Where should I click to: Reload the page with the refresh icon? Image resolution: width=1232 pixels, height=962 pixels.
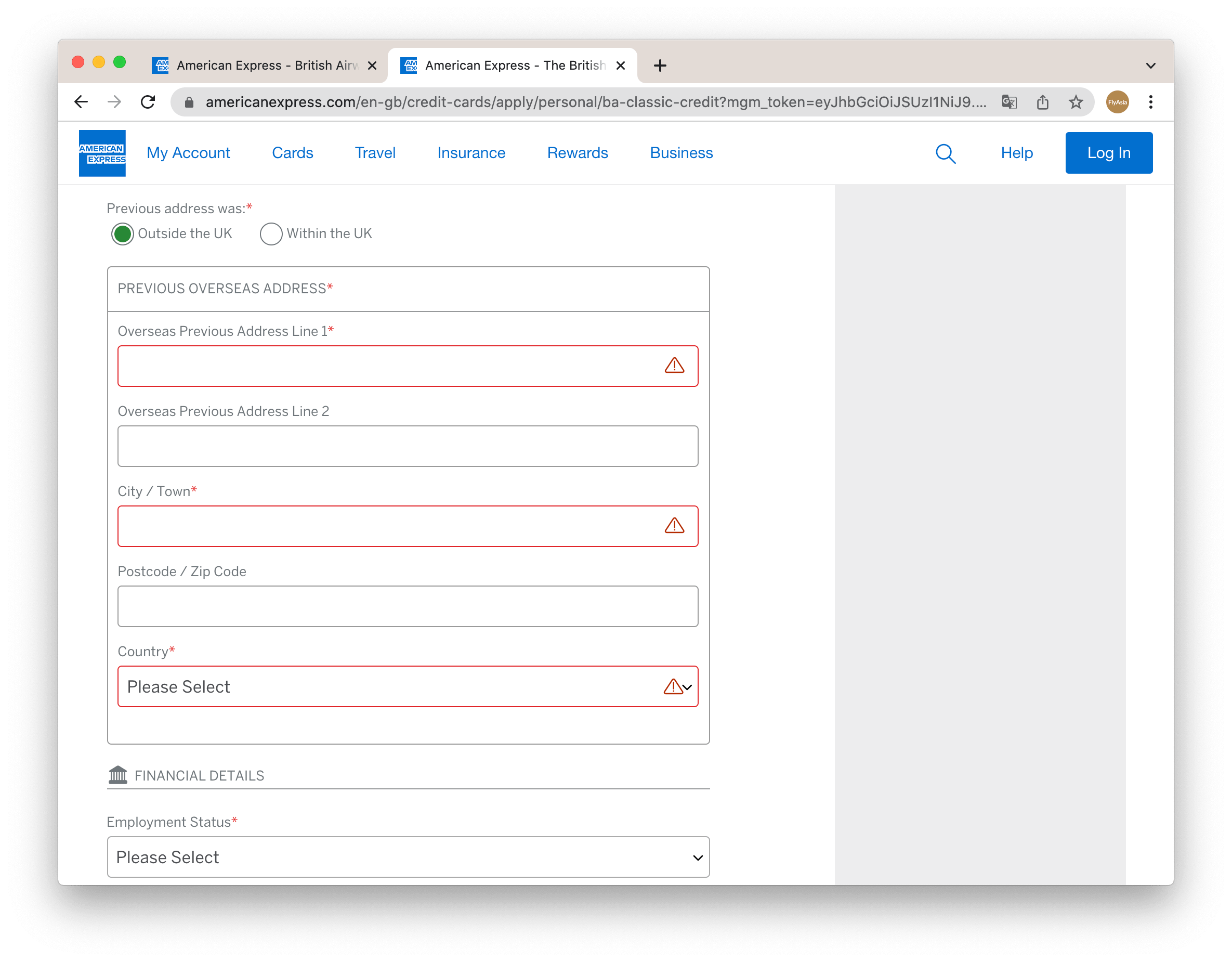click(148, 102)
